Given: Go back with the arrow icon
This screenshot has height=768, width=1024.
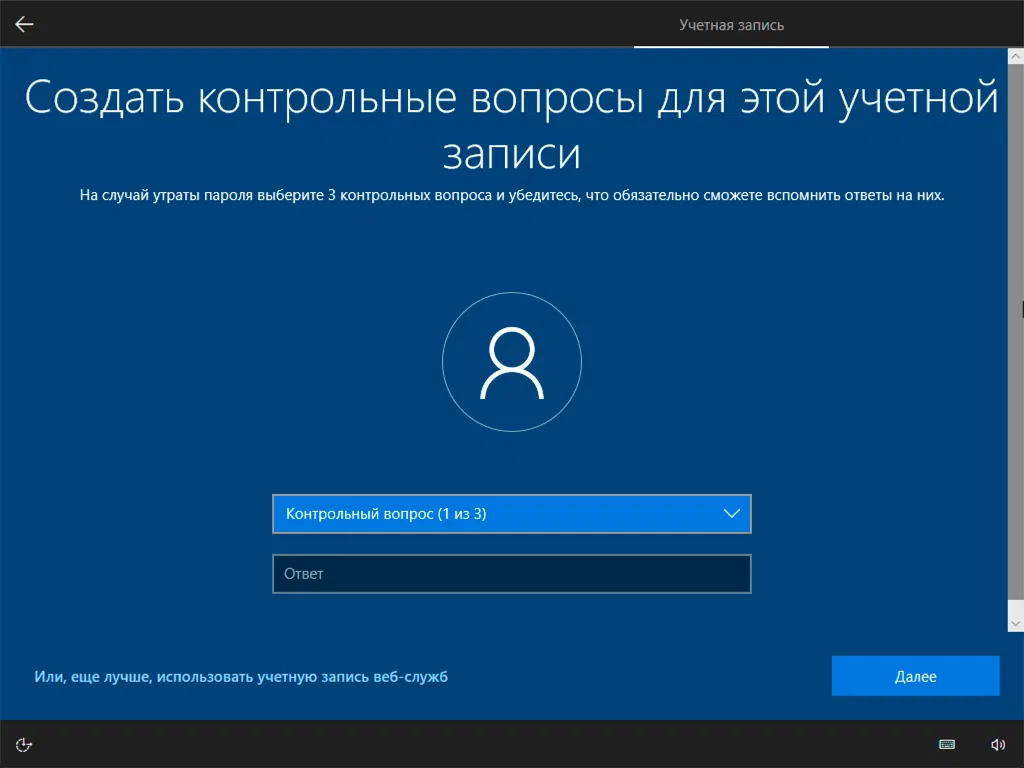Looking at the screenshot, I should (24, 25).
